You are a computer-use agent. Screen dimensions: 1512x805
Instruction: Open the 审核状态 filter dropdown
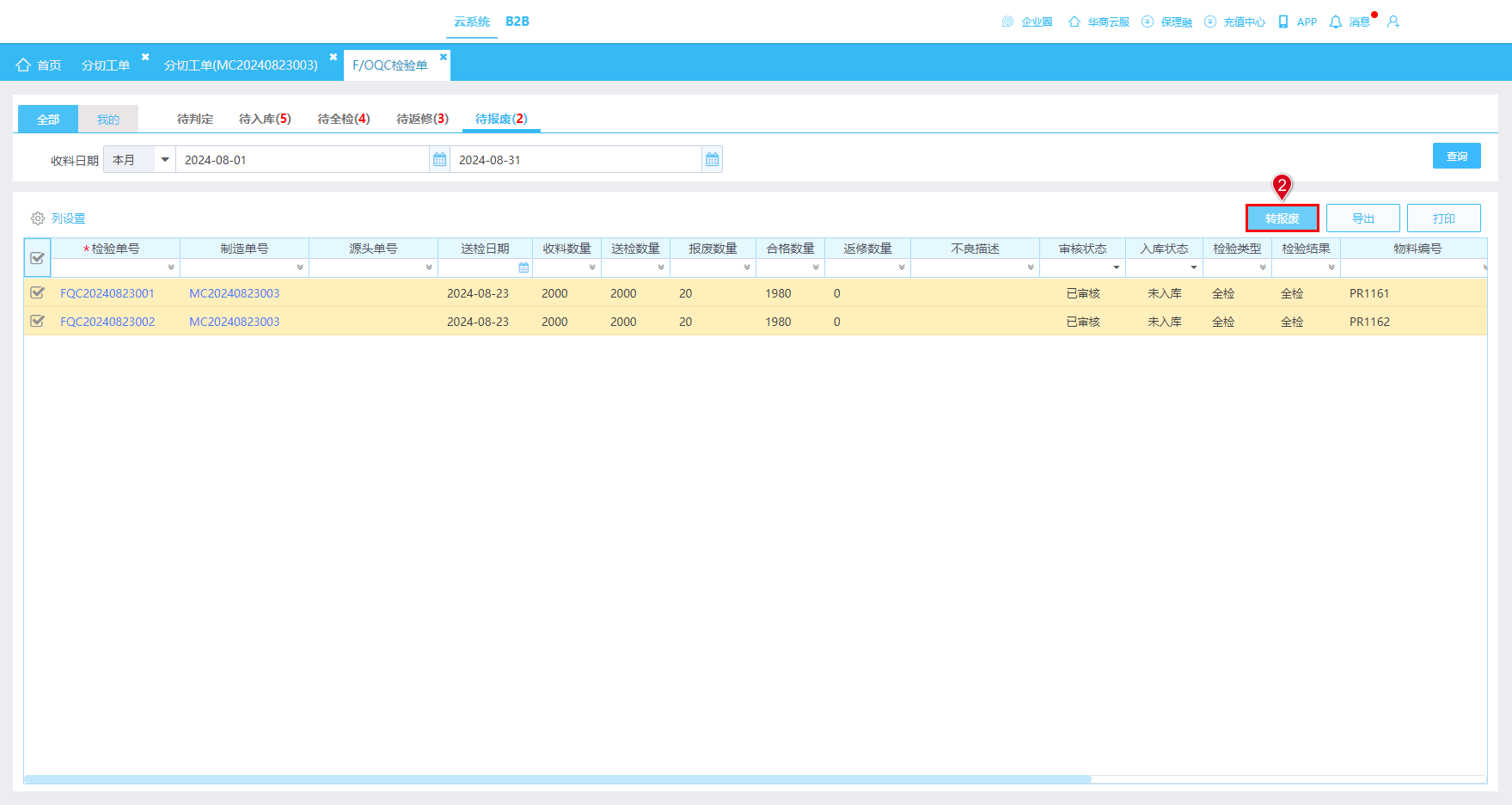1117,267
